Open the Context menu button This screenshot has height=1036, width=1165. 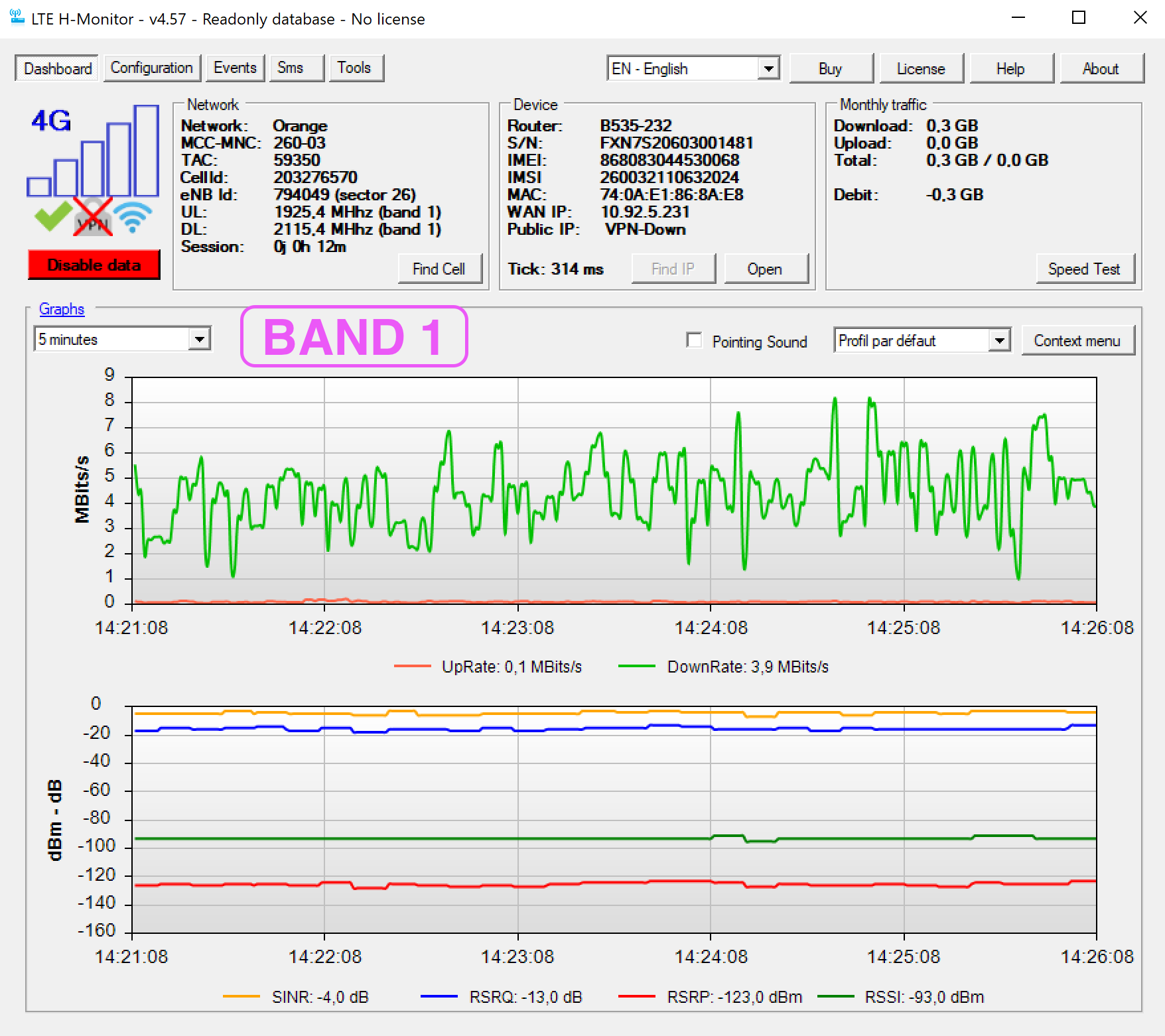tap(1077, 340)
